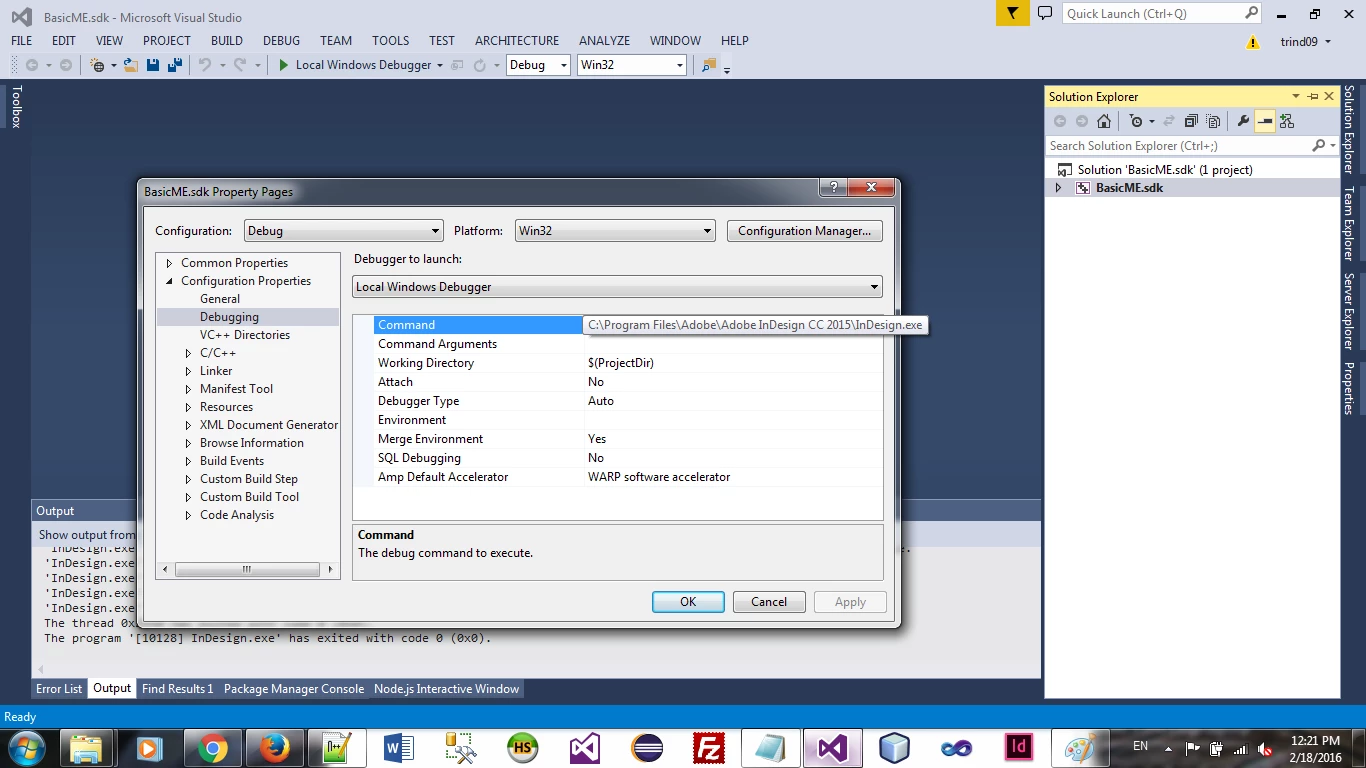
Task: Click the View Class Diagram icon
Action: point(1287,121)
